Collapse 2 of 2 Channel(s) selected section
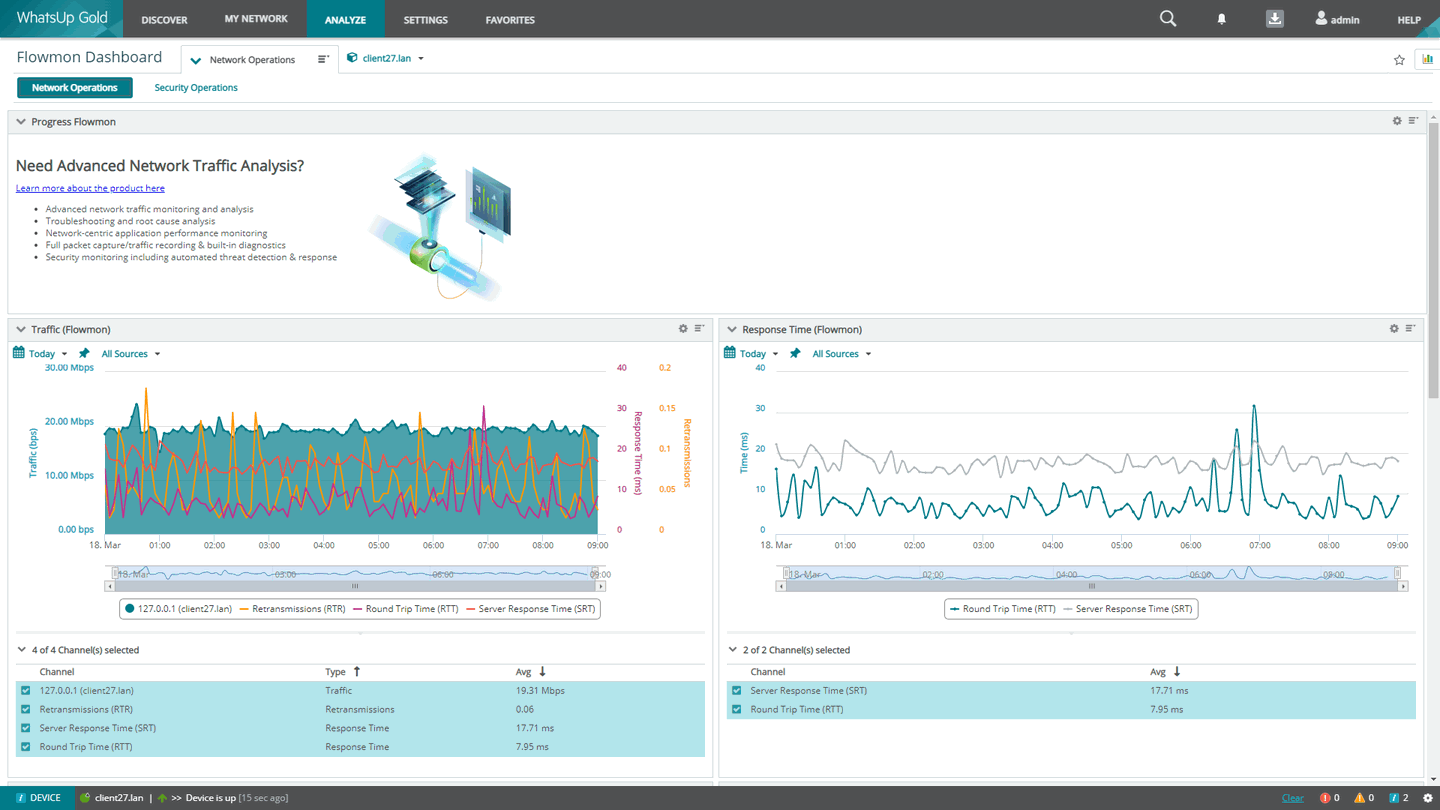This screenshot has width=1440, height=810. pos(733,650)
